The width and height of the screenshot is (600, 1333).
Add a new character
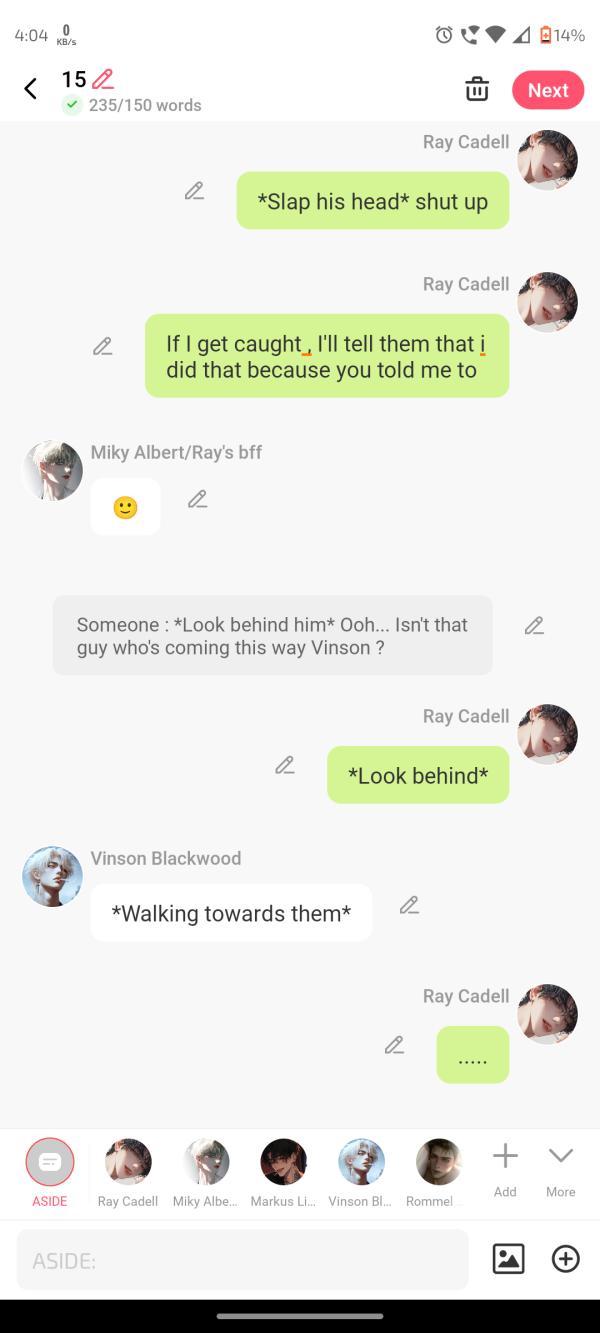505,1170
